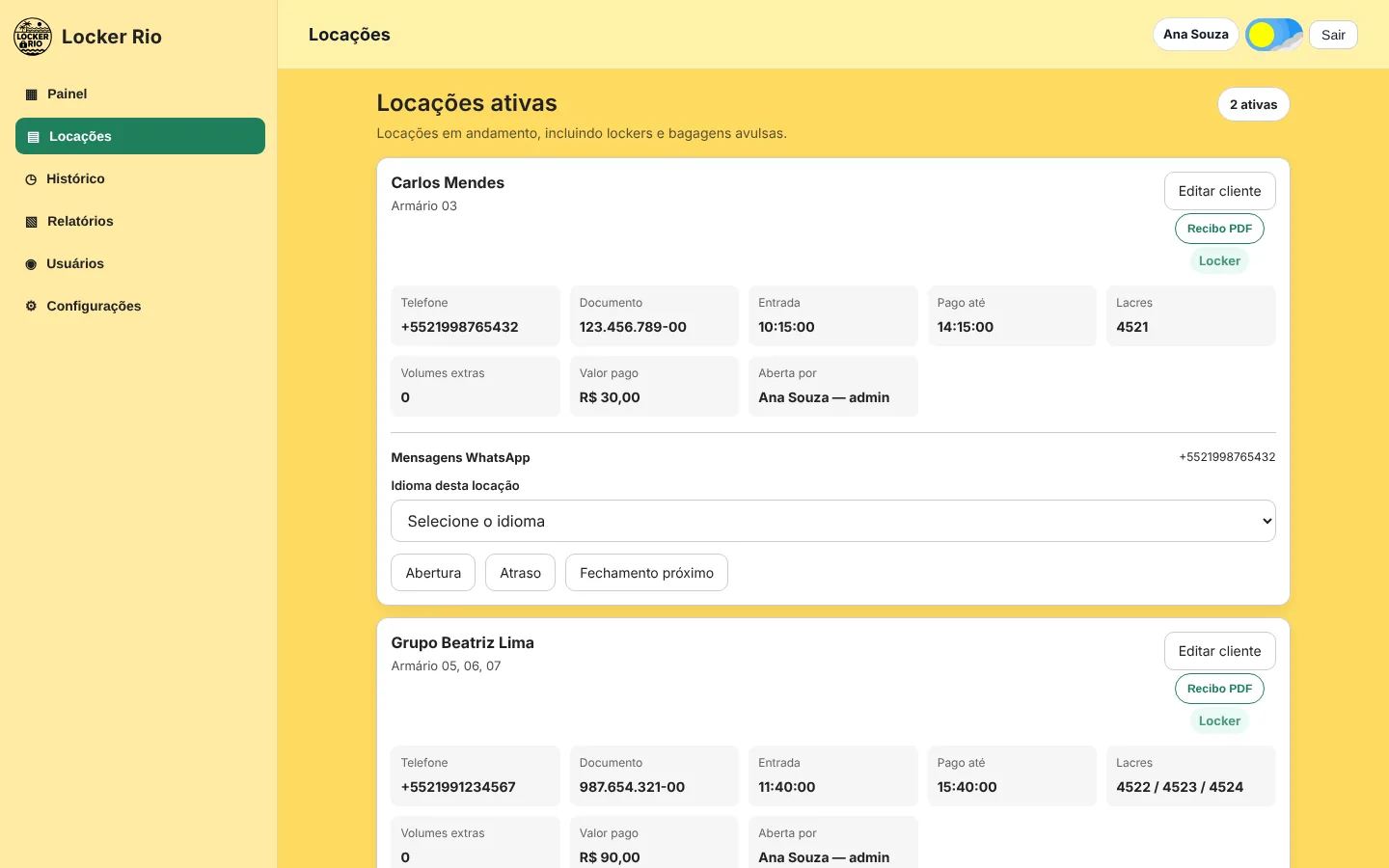Toggle the light/dark theme switch
1389x868 pixels.
click(x=1274, y=35)
